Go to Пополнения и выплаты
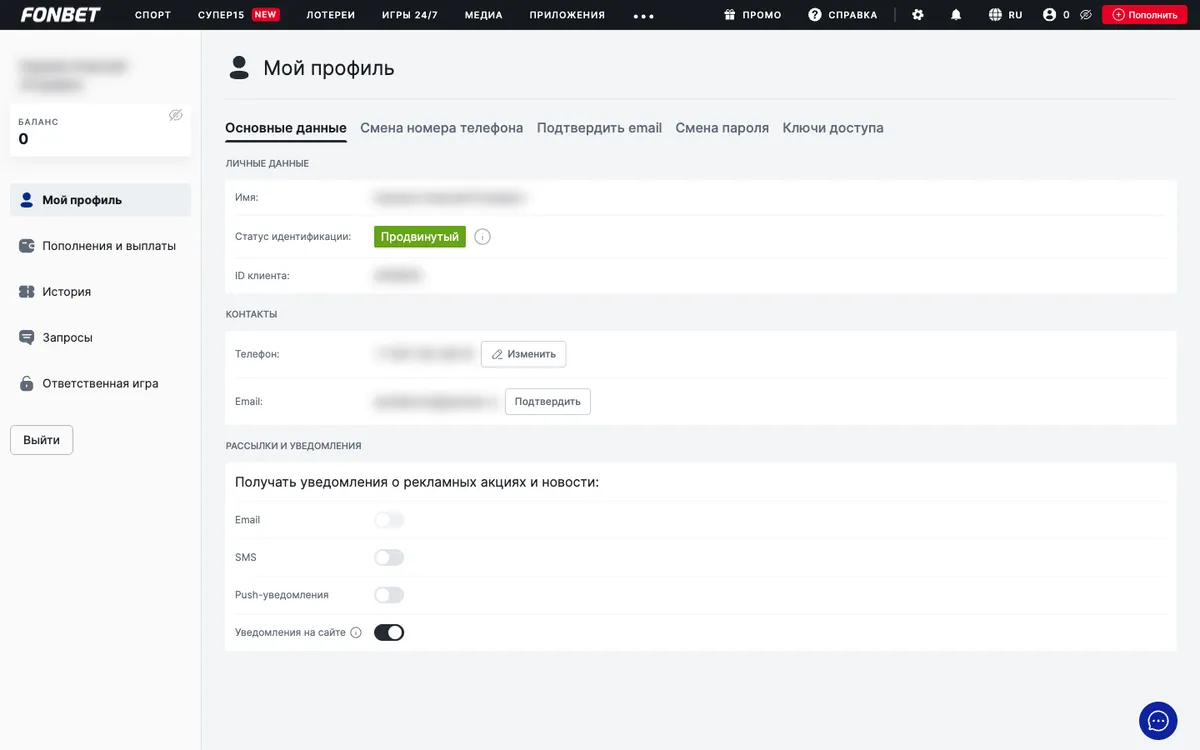Viewport: 1200px width, 750px height. [100, 246]
